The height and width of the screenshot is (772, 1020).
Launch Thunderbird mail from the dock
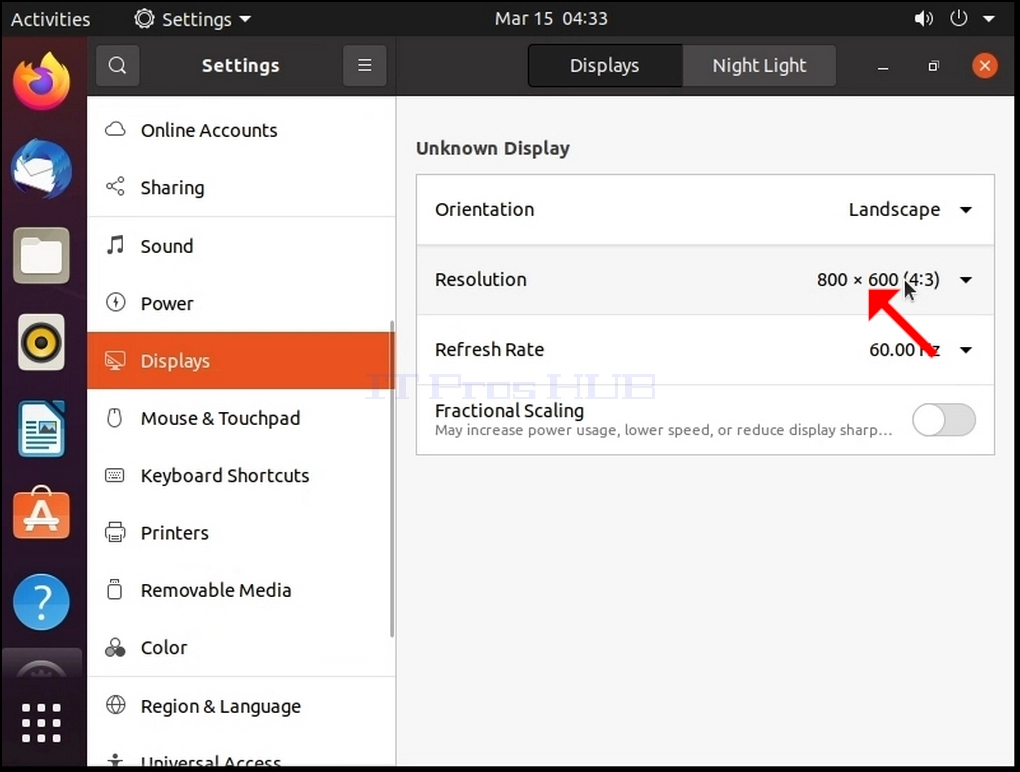coord(42,169)
